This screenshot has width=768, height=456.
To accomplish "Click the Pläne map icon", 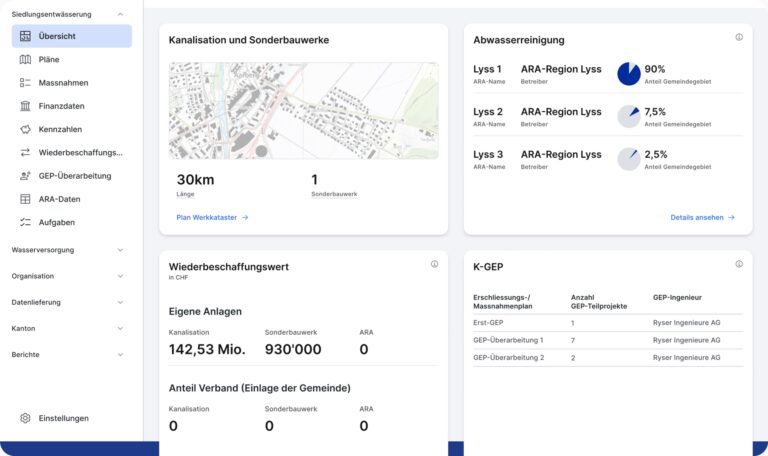I will [26, 60].
